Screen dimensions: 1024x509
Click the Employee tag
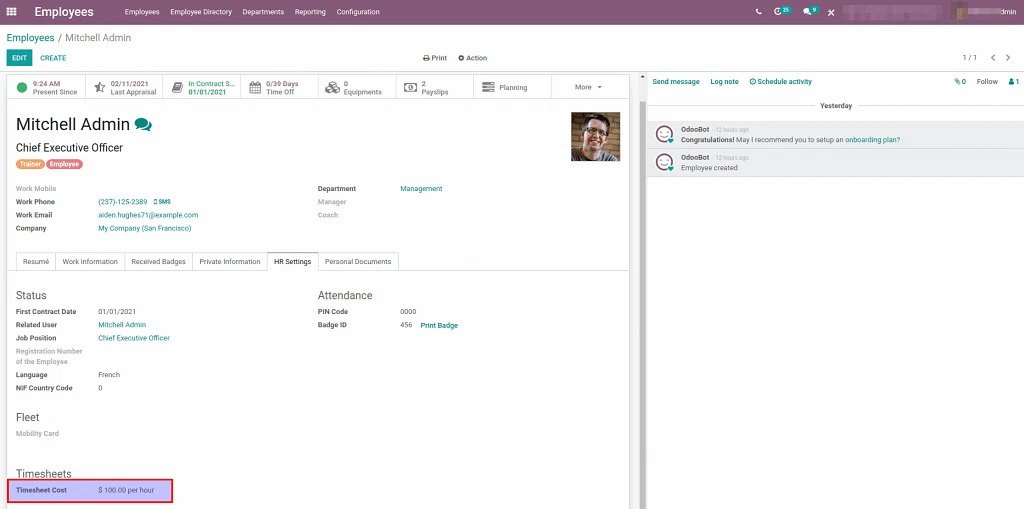tap(65, 164)
